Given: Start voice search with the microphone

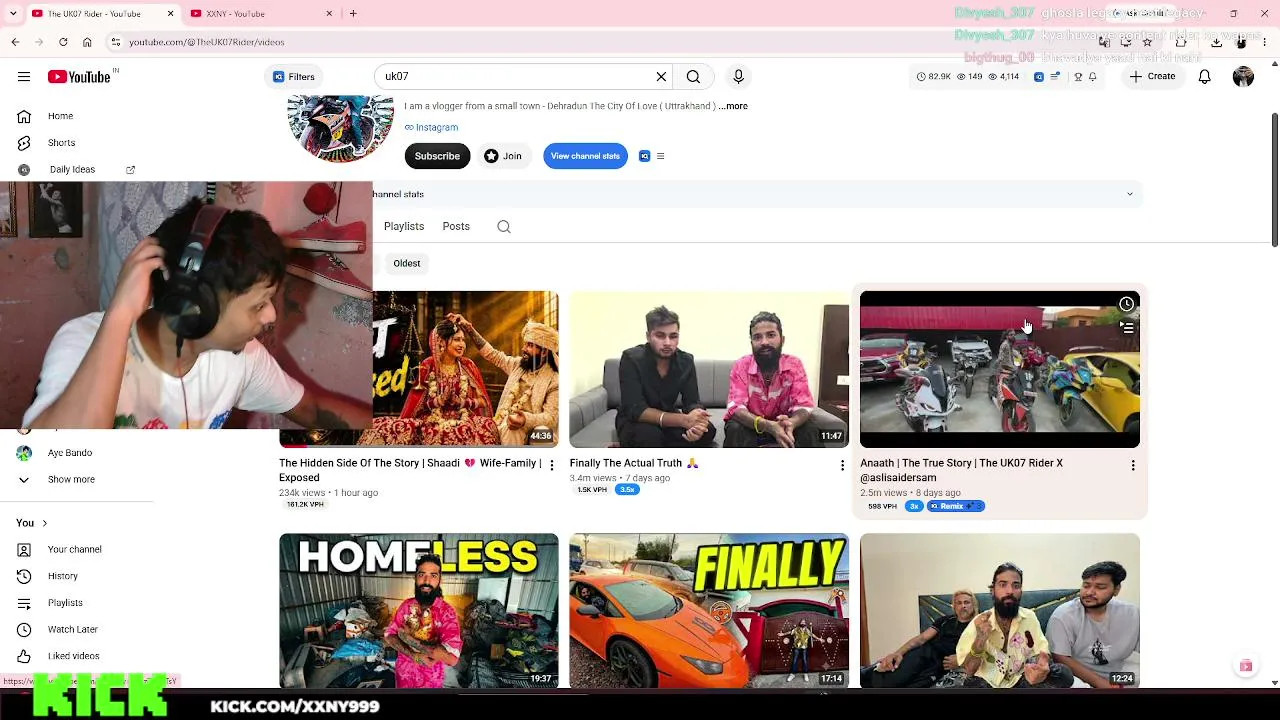Looking at the screenshot, I should [739, 77].
